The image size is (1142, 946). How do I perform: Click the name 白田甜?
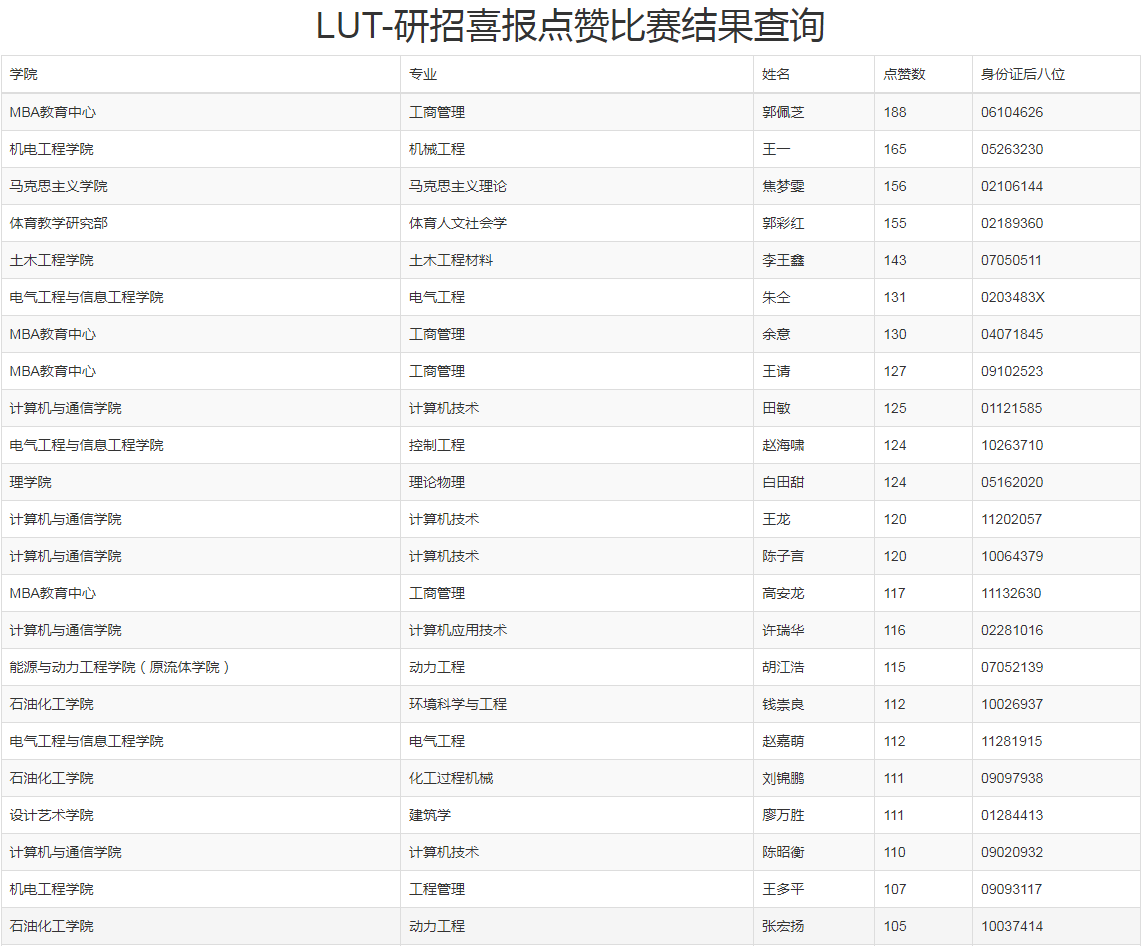coord(783,484)
